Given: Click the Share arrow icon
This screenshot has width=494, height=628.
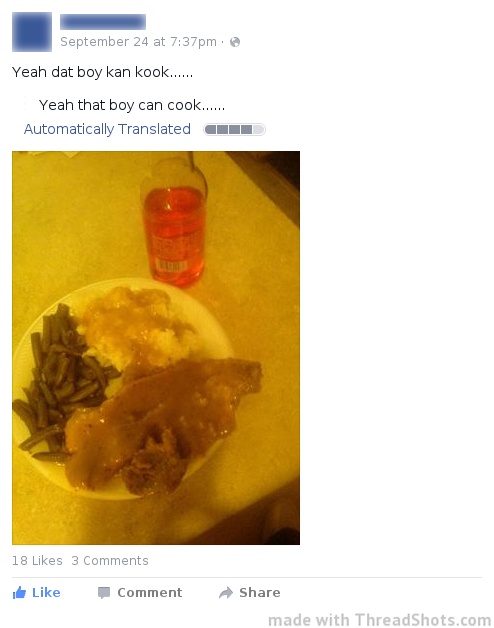Looking at the screenshot, I should click(226, 592).
